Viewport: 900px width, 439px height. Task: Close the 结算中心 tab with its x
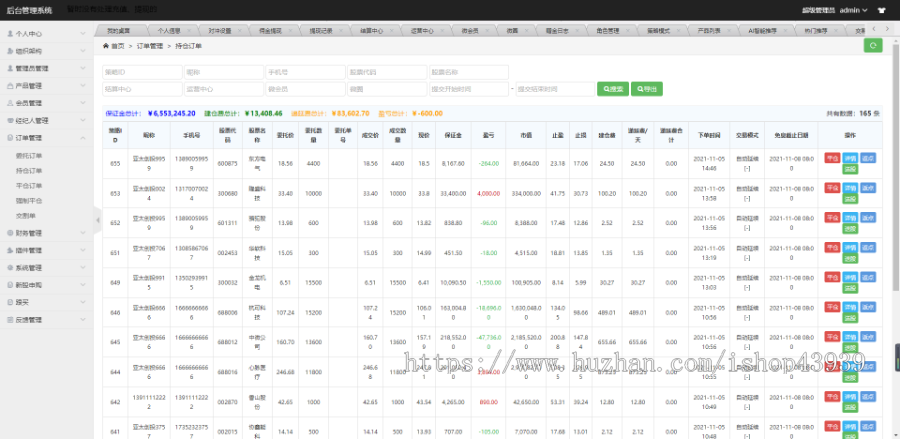393,31
